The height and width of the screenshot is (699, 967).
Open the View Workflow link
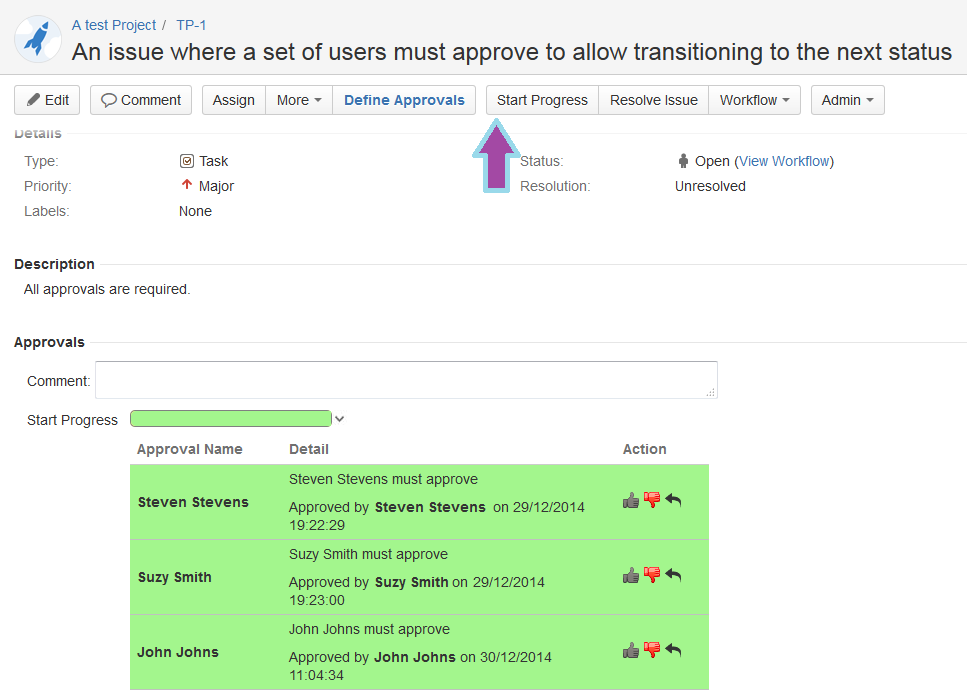pyautogui.click(x=784, y=161)
